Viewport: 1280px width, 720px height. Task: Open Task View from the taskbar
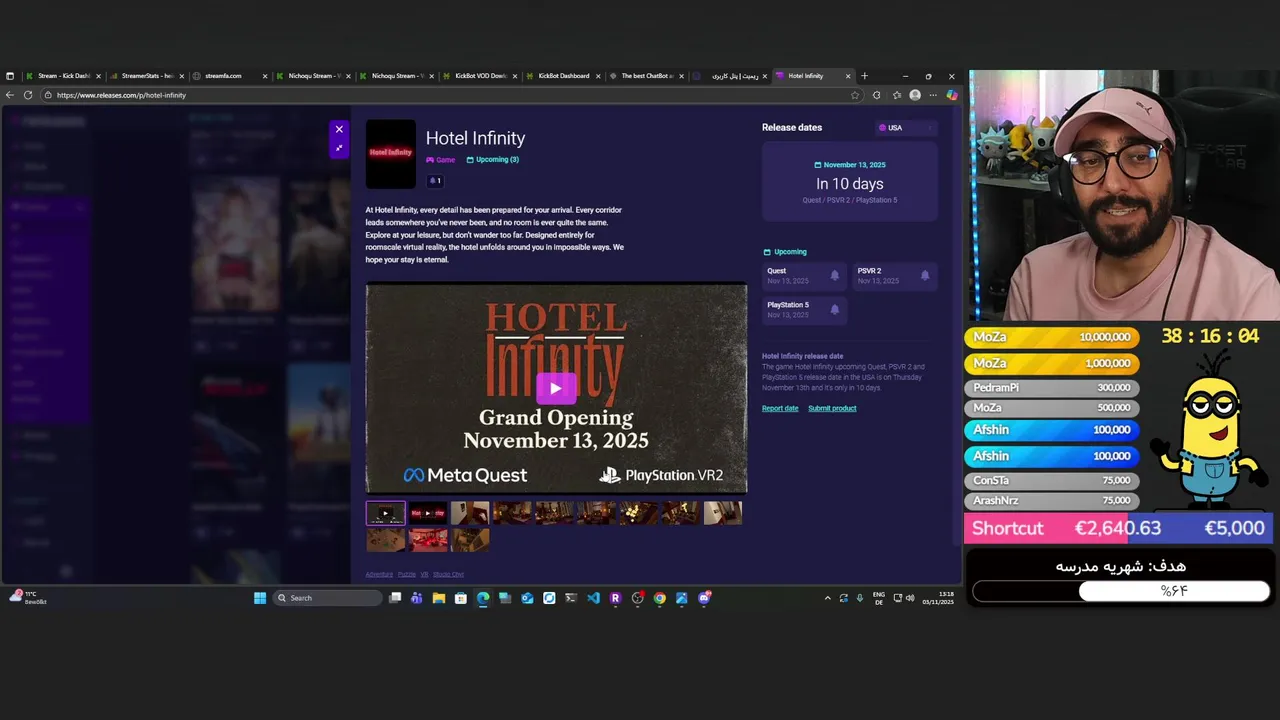coord(395,598)
